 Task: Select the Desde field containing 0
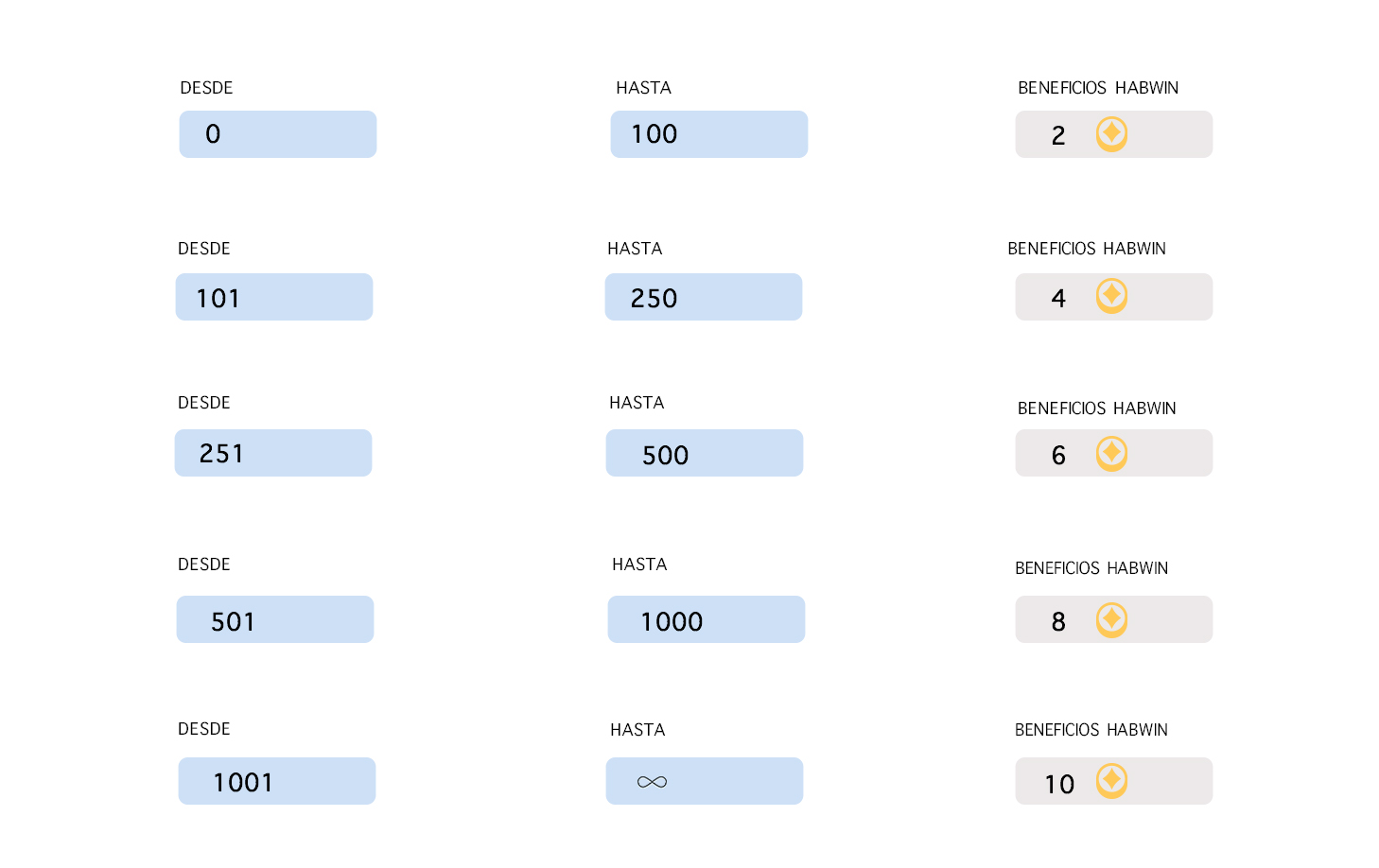tap(278, 134)
